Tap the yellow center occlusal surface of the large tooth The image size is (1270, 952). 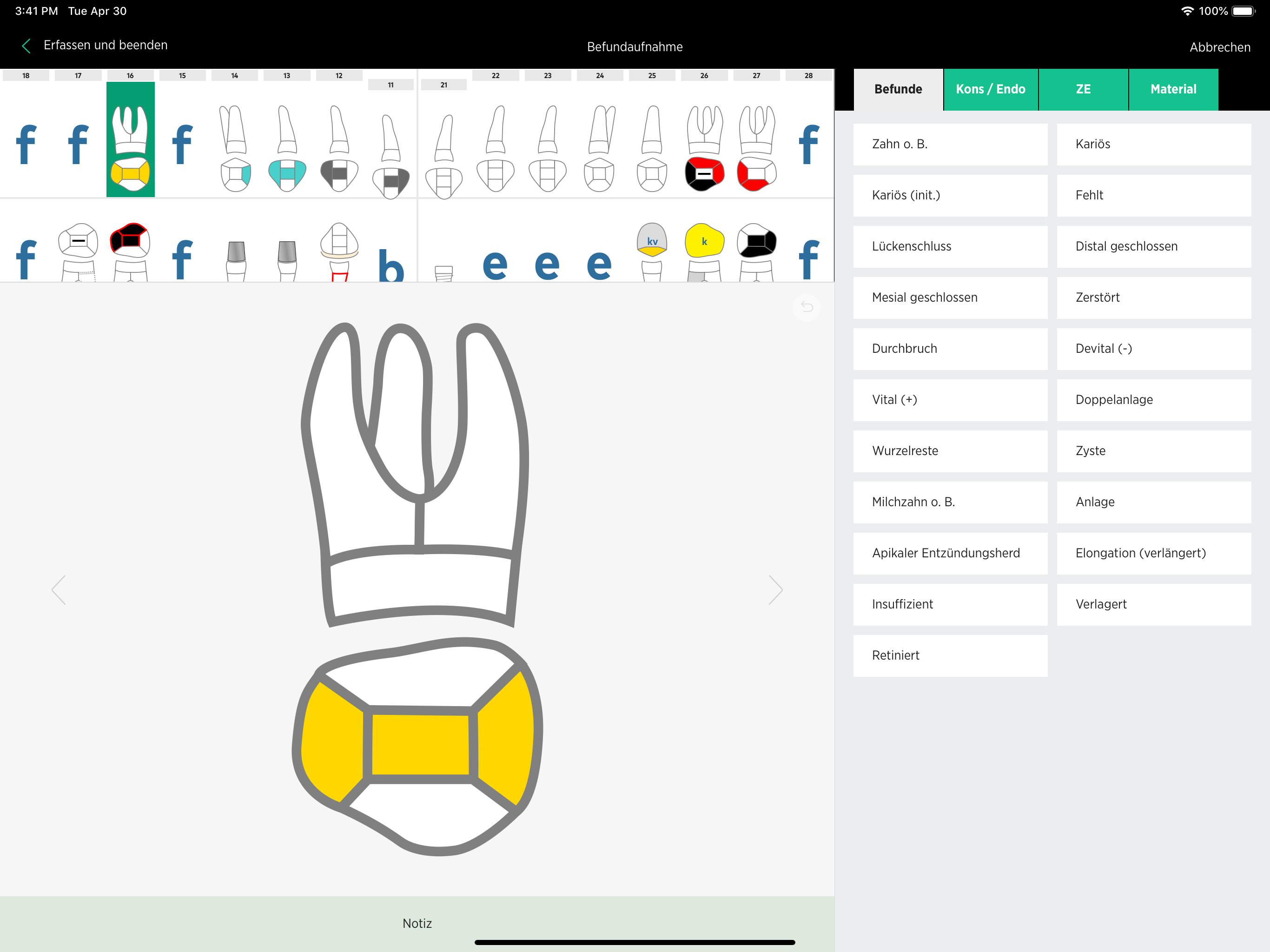click(420, 745)
